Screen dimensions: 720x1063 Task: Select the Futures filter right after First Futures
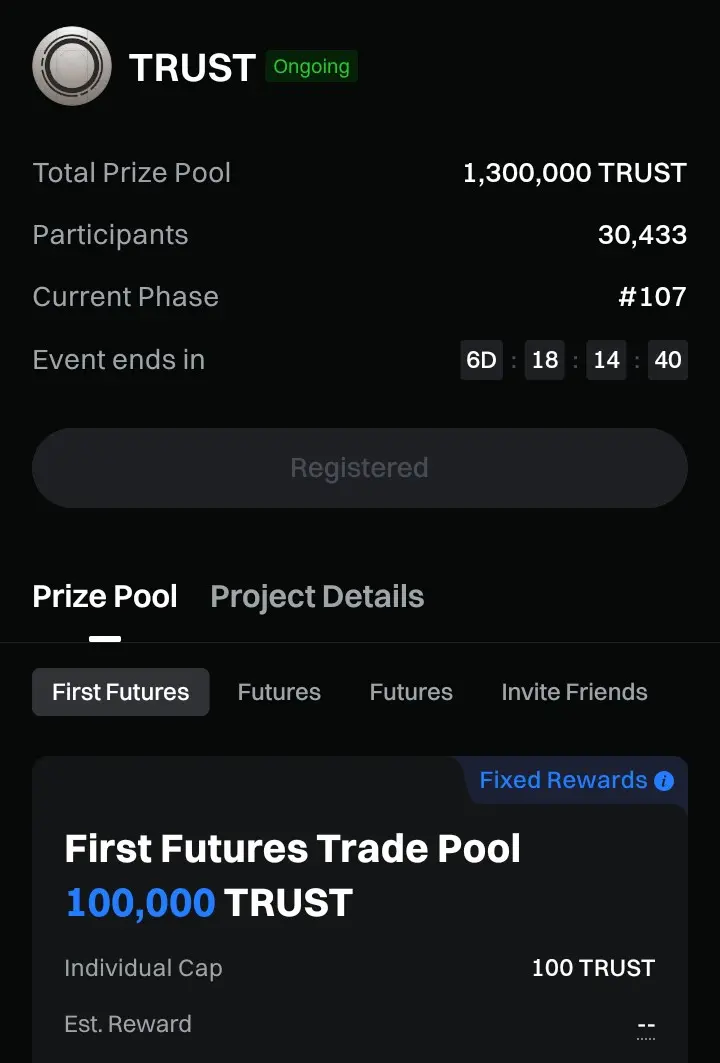(x=279, y=692)
